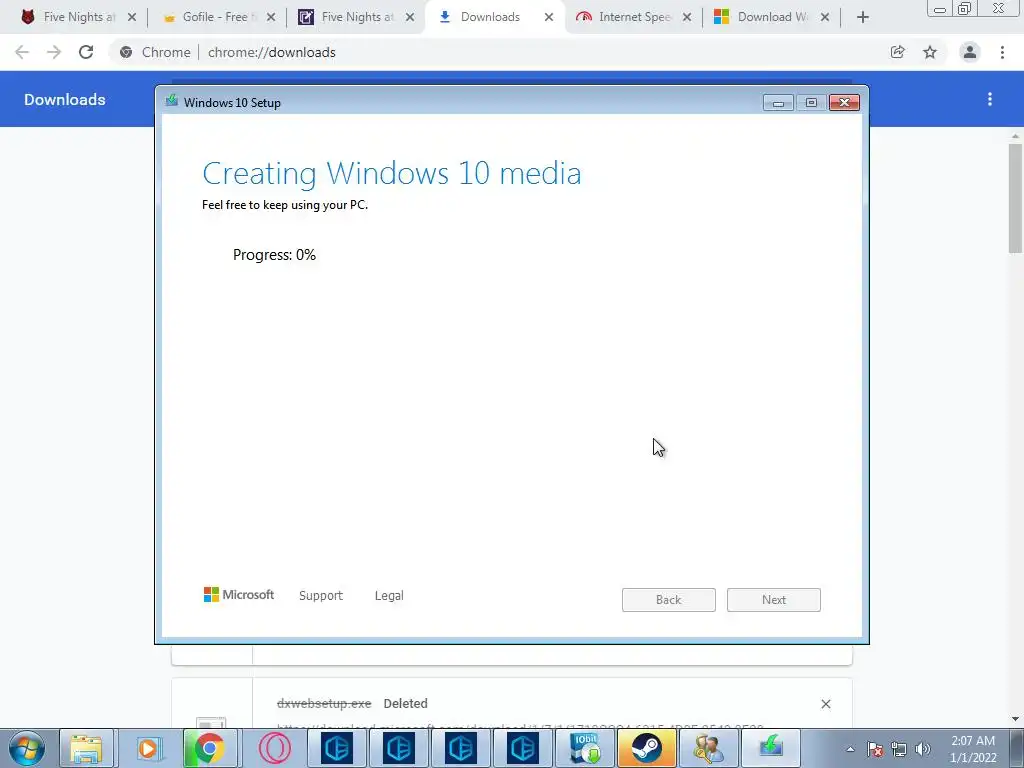This screenshot has height=768, width=1024.
Task: Close the active Downloads tab
Action: (x=549, y=18)
